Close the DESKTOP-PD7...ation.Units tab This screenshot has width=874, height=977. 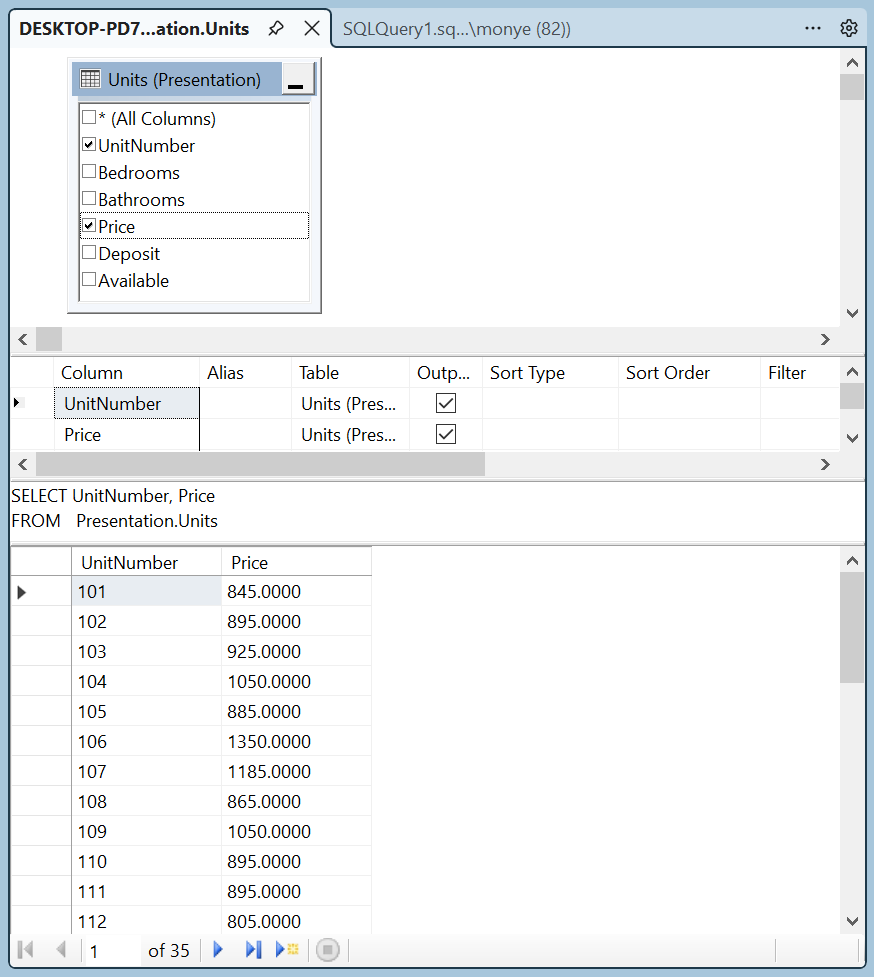click(311, 29)
